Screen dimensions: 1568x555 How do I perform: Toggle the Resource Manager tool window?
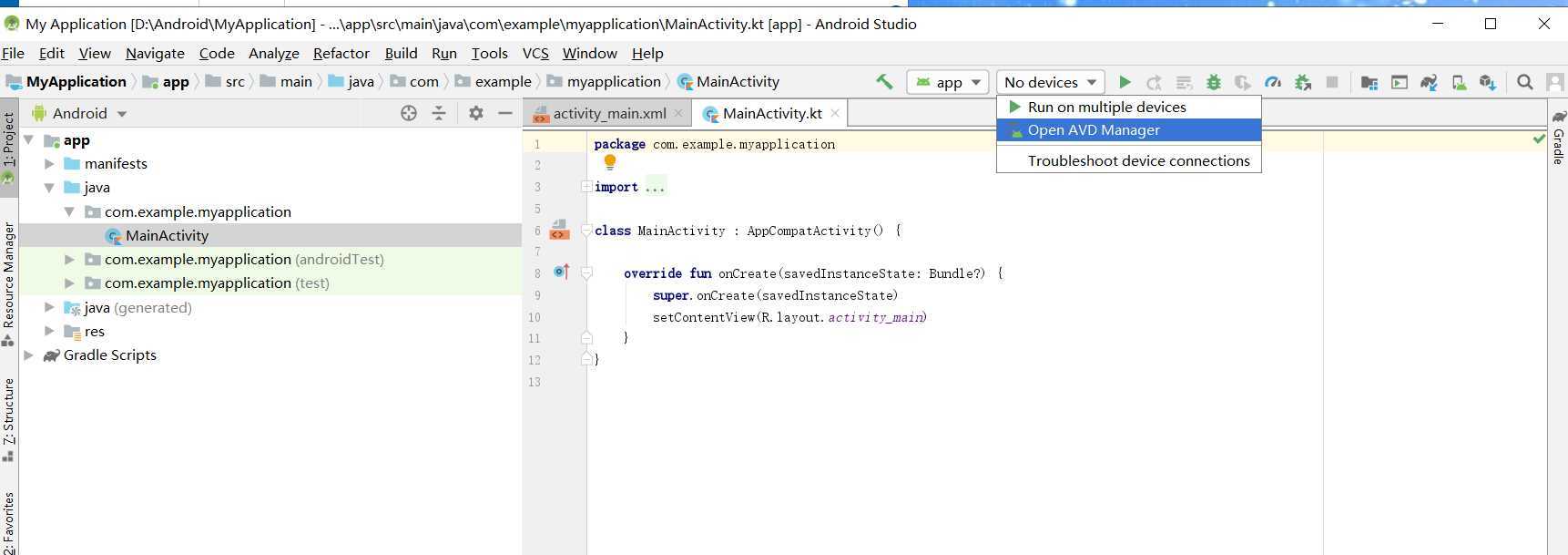click(x=8, y=283)
